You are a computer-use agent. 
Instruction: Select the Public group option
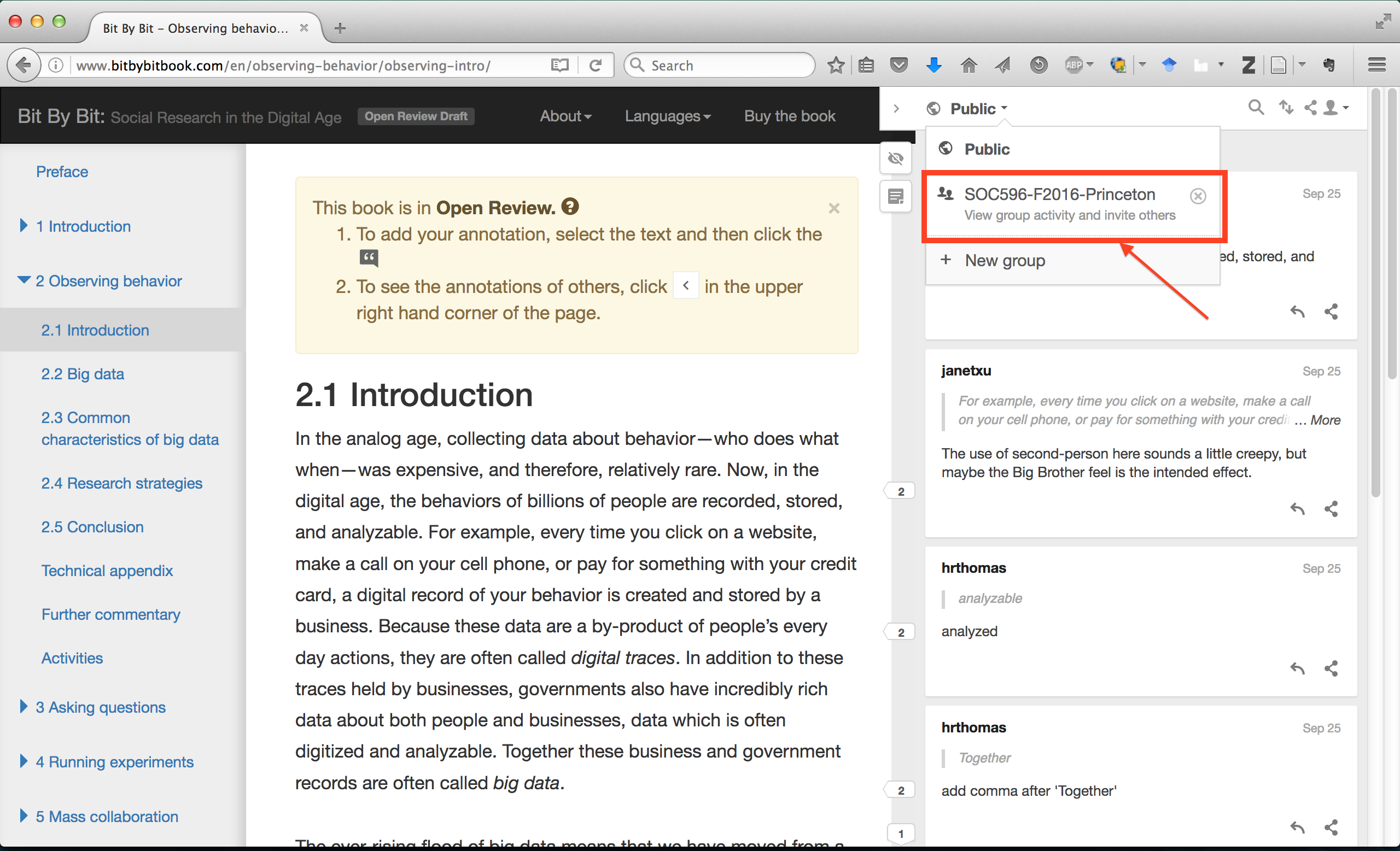pos(987,149)
